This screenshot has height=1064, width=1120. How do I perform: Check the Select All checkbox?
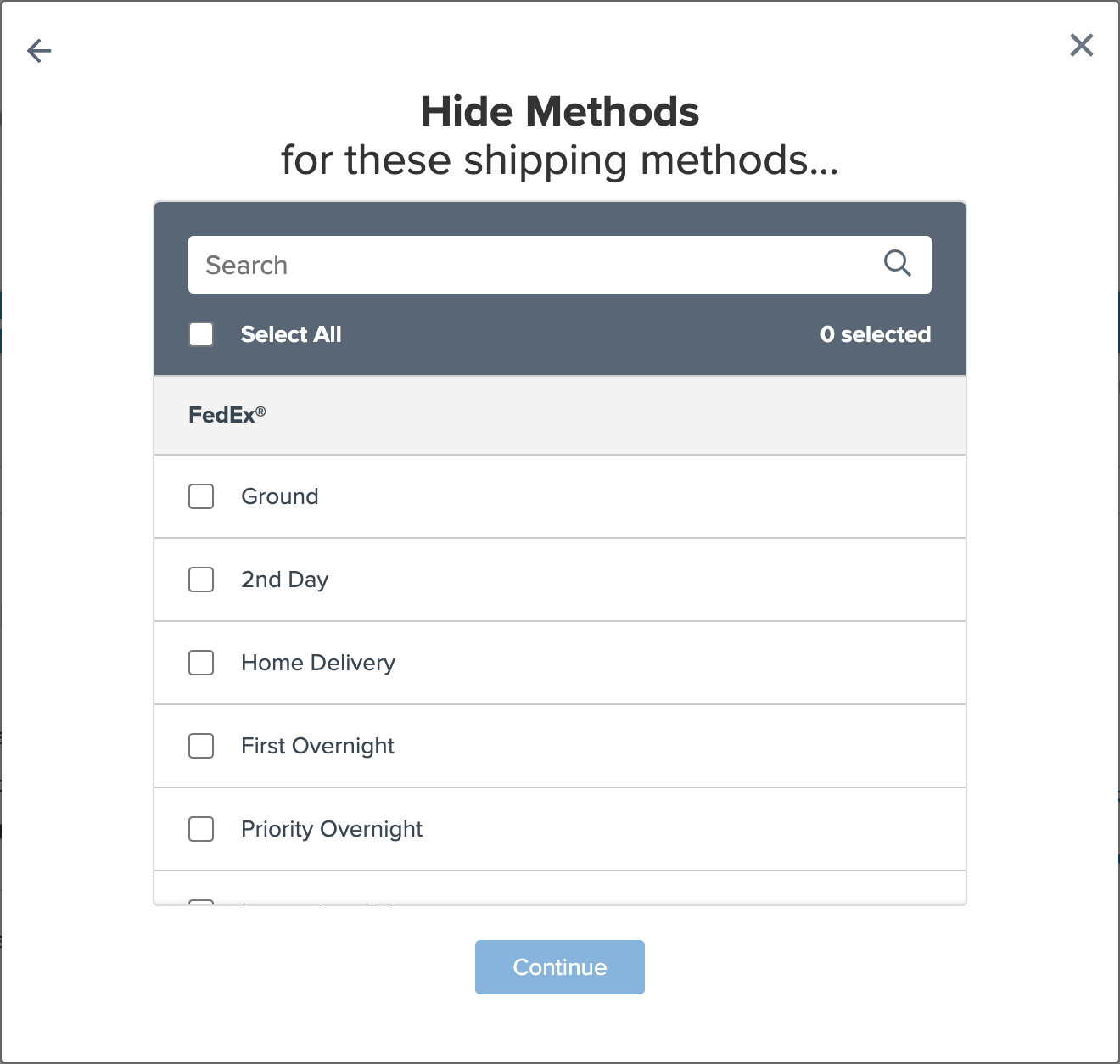click(201, 334)
